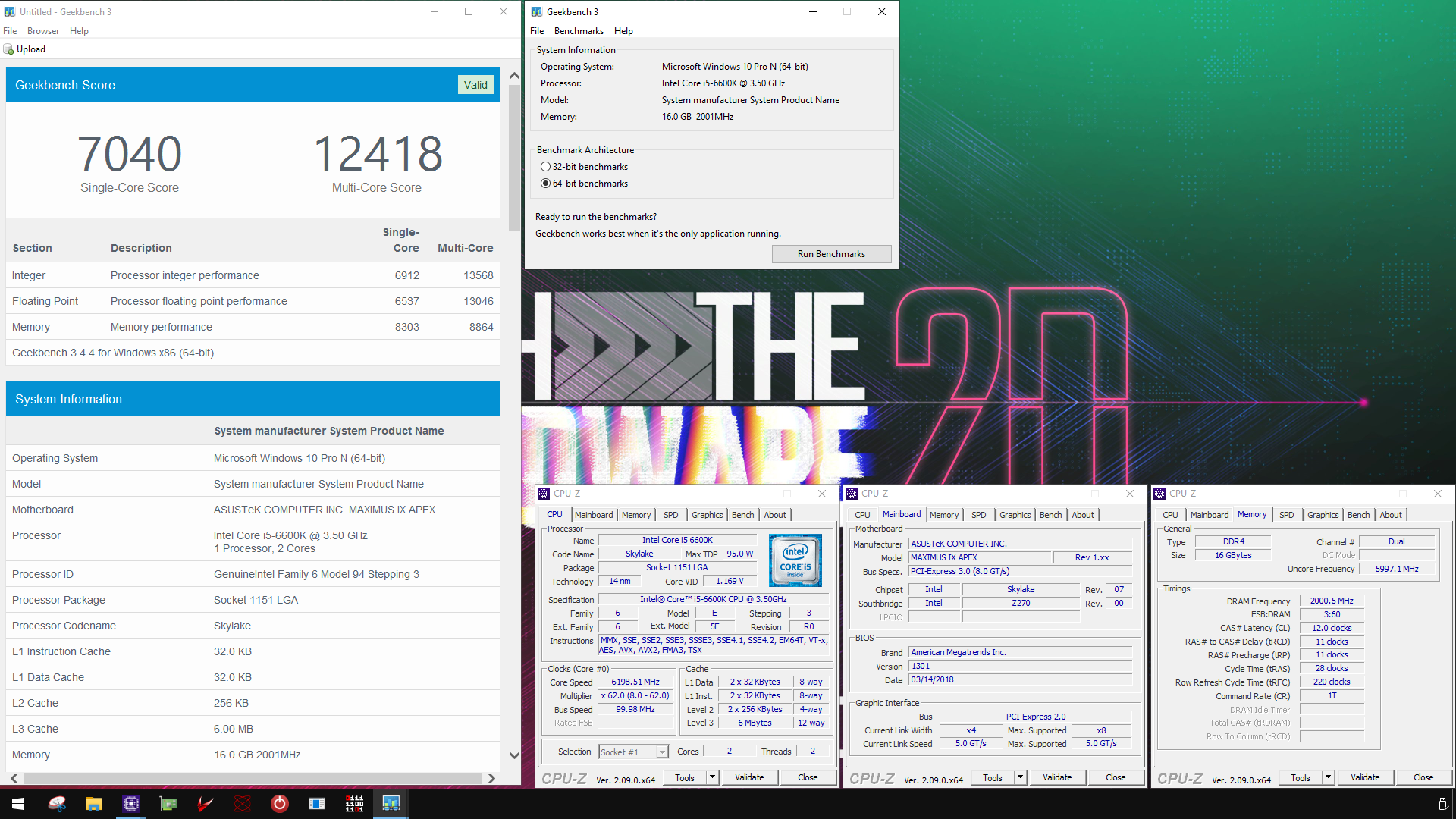
Task: Switch to About tab in Memory window
Action: [x=1391, y=515]
